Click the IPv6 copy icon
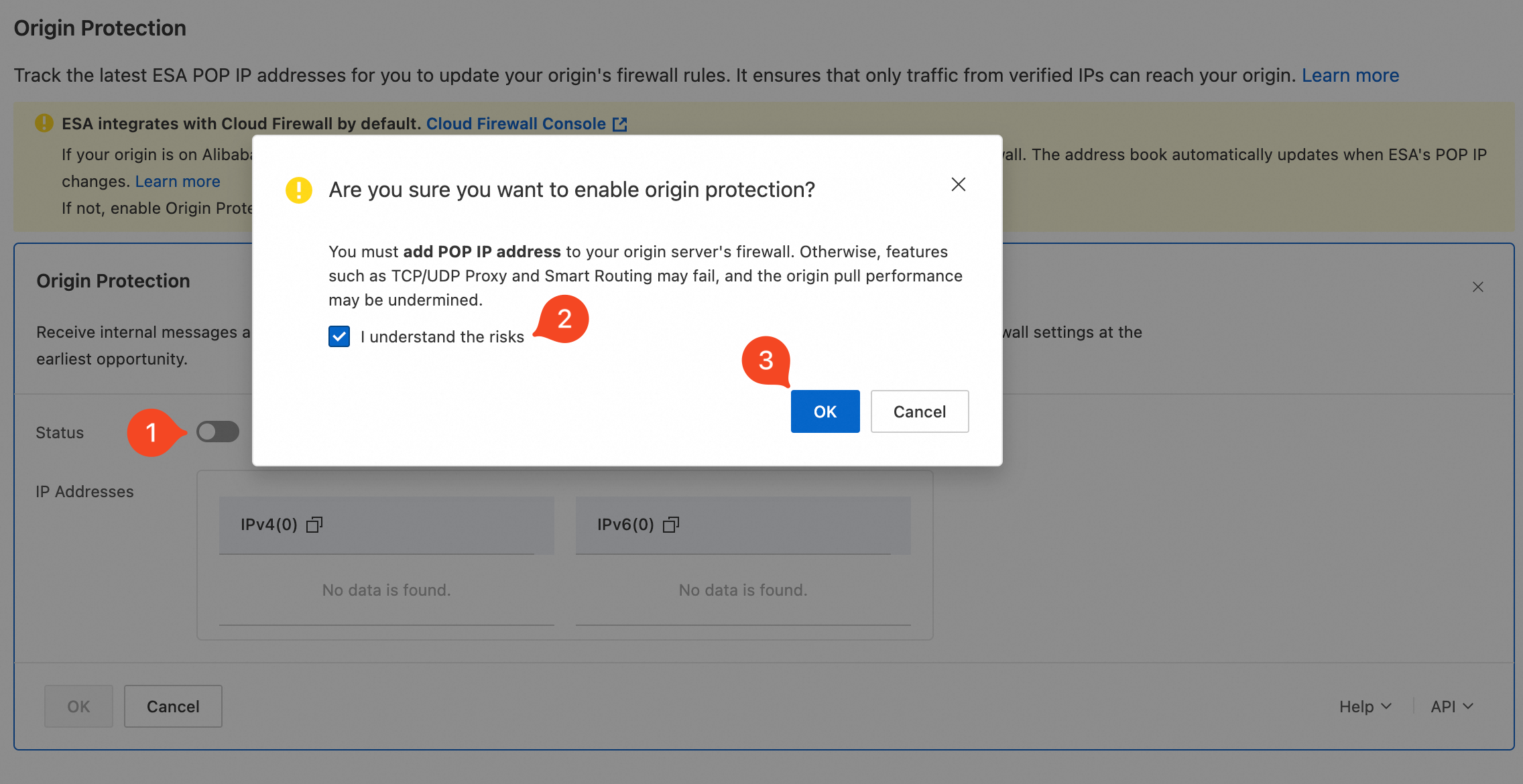 point(671,525)
